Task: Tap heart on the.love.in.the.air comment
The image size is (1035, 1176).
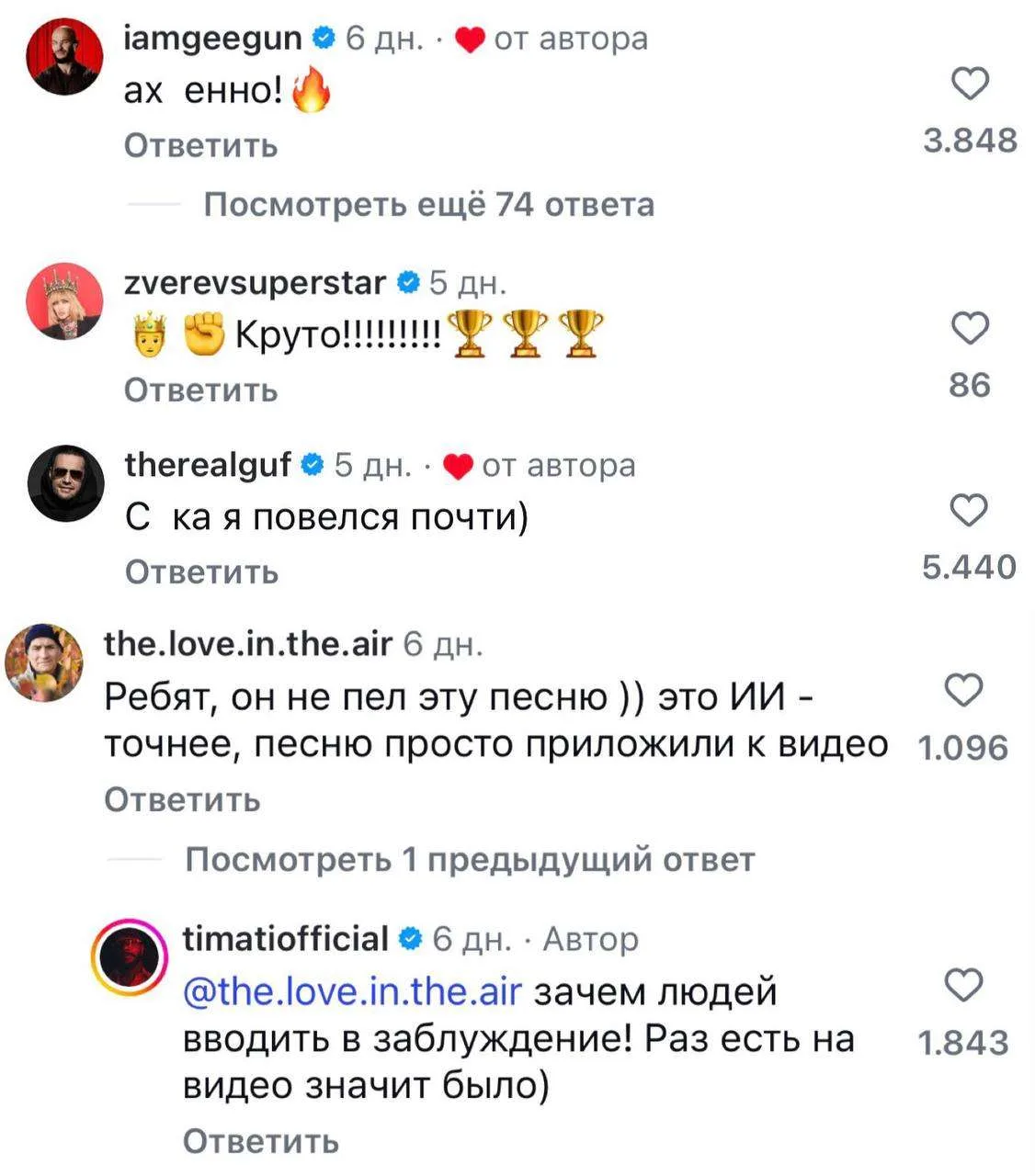Action: coord(964,691)
